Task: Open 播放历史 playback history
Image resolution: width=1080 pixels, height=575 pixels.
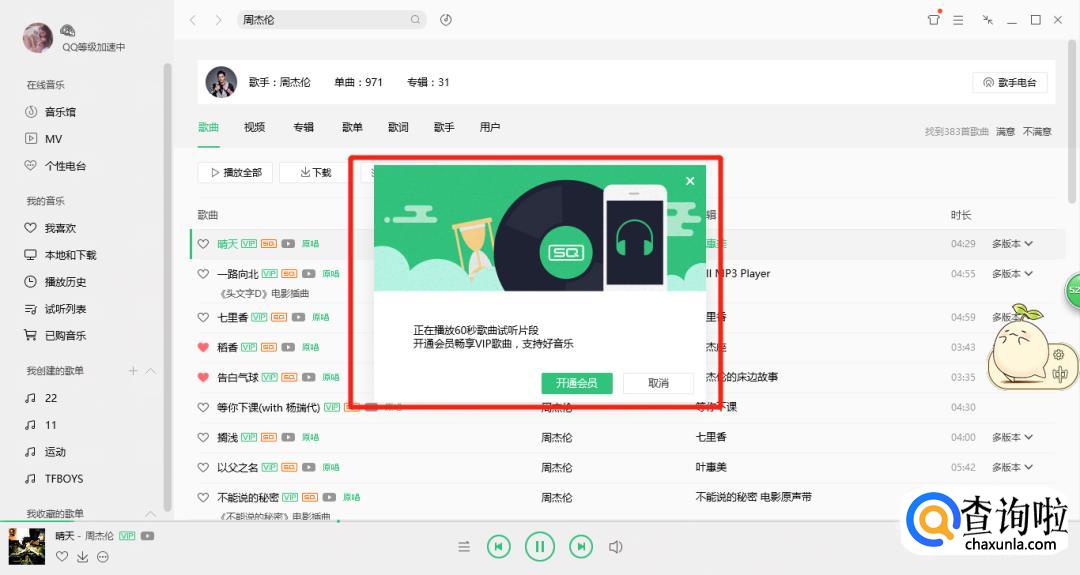Action: coord(55,282)
